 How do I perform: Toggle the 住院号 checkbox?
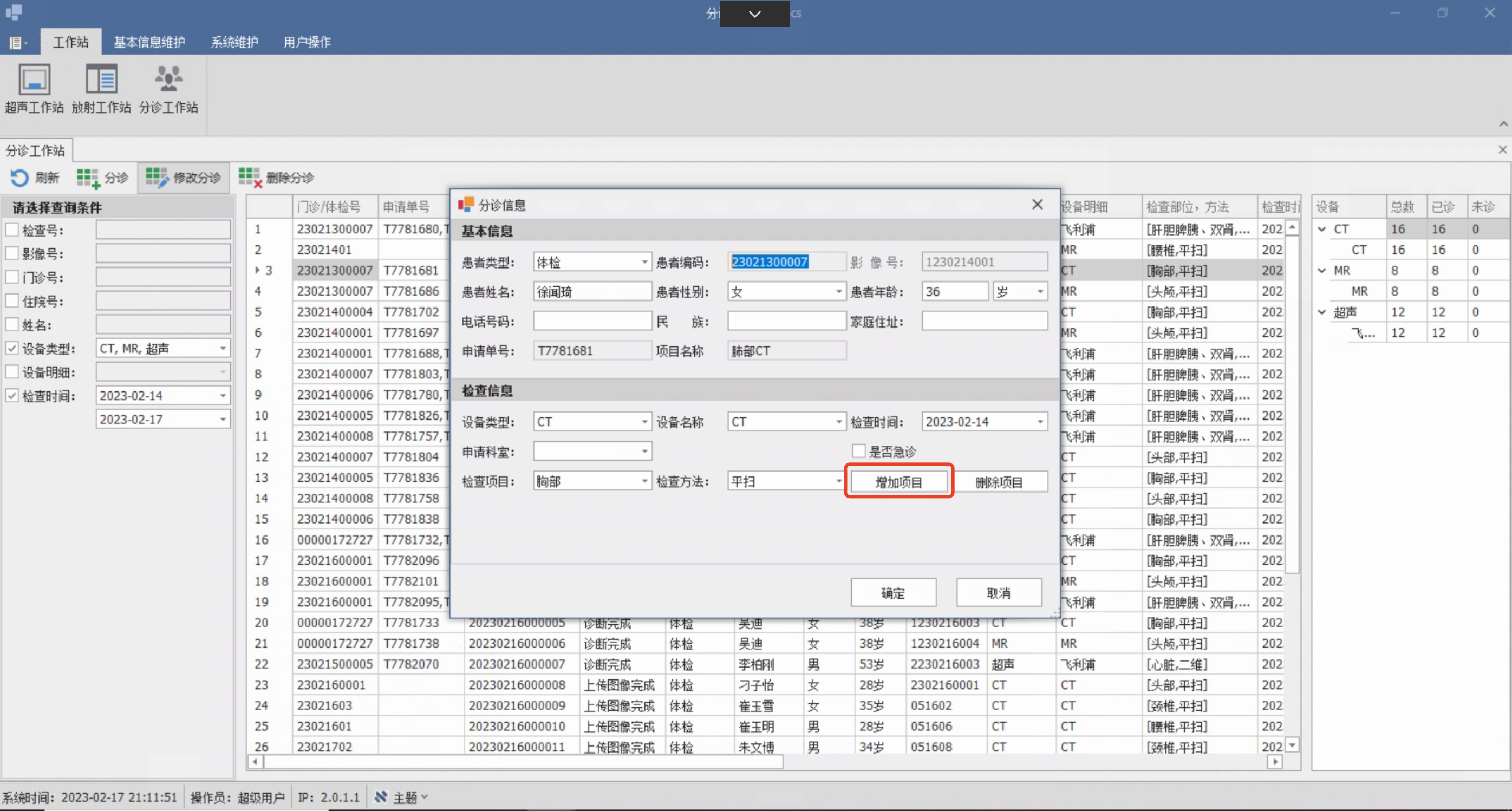click(12, 301)
